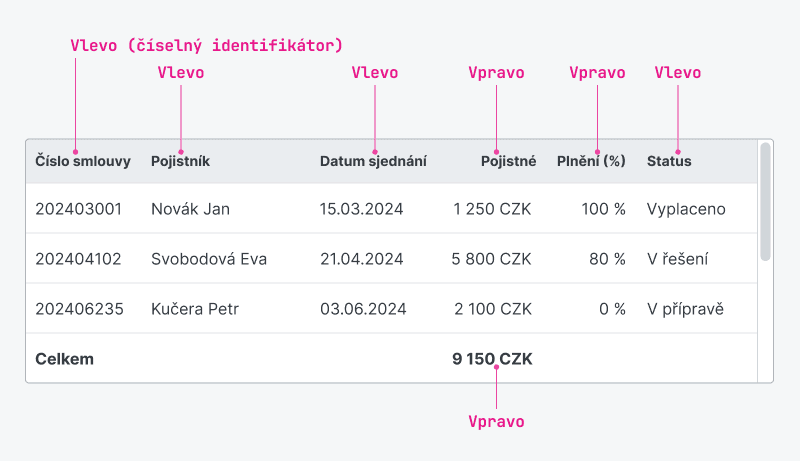Click the date 21.04.2024 cell

tap(362, 259)
